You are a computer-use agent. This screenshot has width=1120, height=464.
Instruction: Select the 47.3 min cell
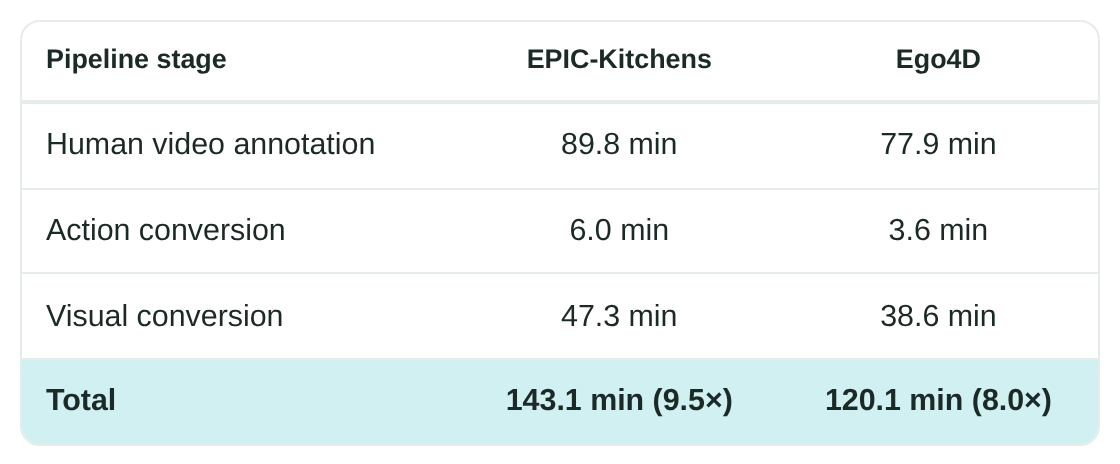tap(619, 316)
